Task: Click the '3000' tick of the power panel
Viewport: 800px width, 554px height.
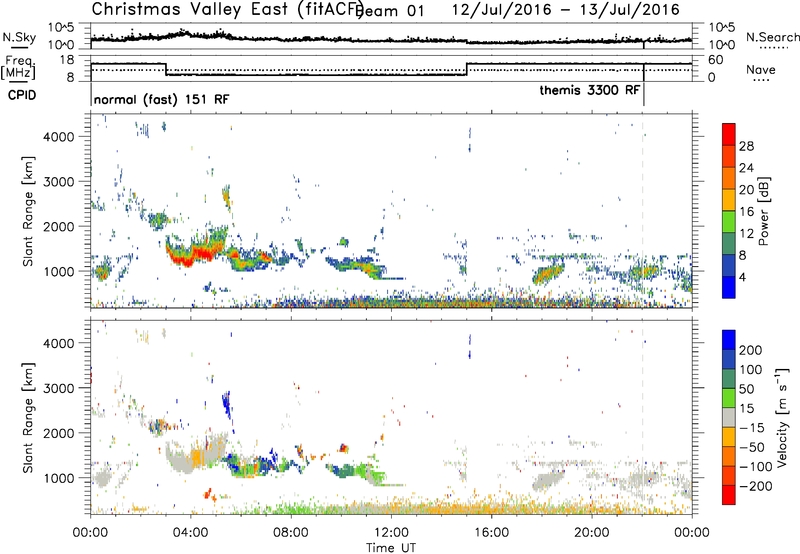Action: tap(58, 182)
